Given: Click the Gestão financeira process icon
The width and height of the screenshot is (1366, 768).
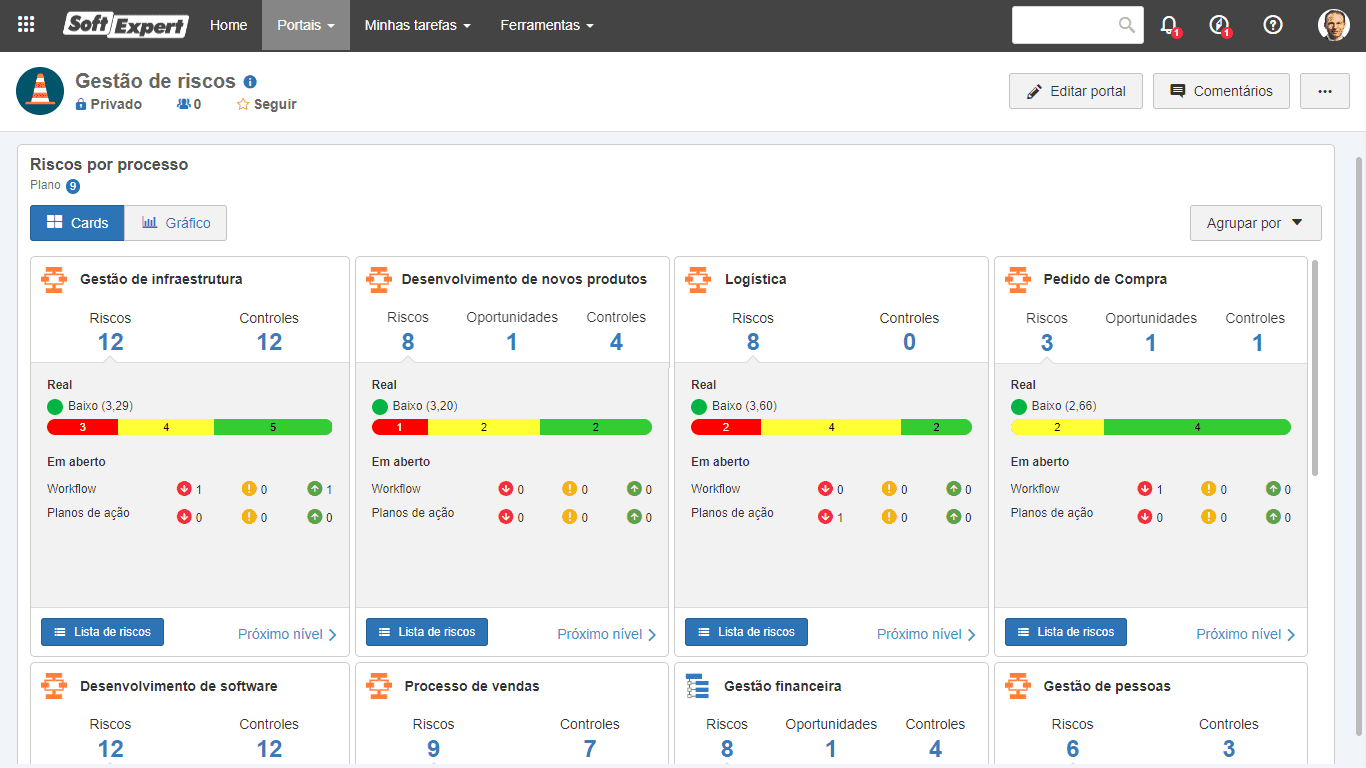Looking at the screenshot, I should [697, 686].
